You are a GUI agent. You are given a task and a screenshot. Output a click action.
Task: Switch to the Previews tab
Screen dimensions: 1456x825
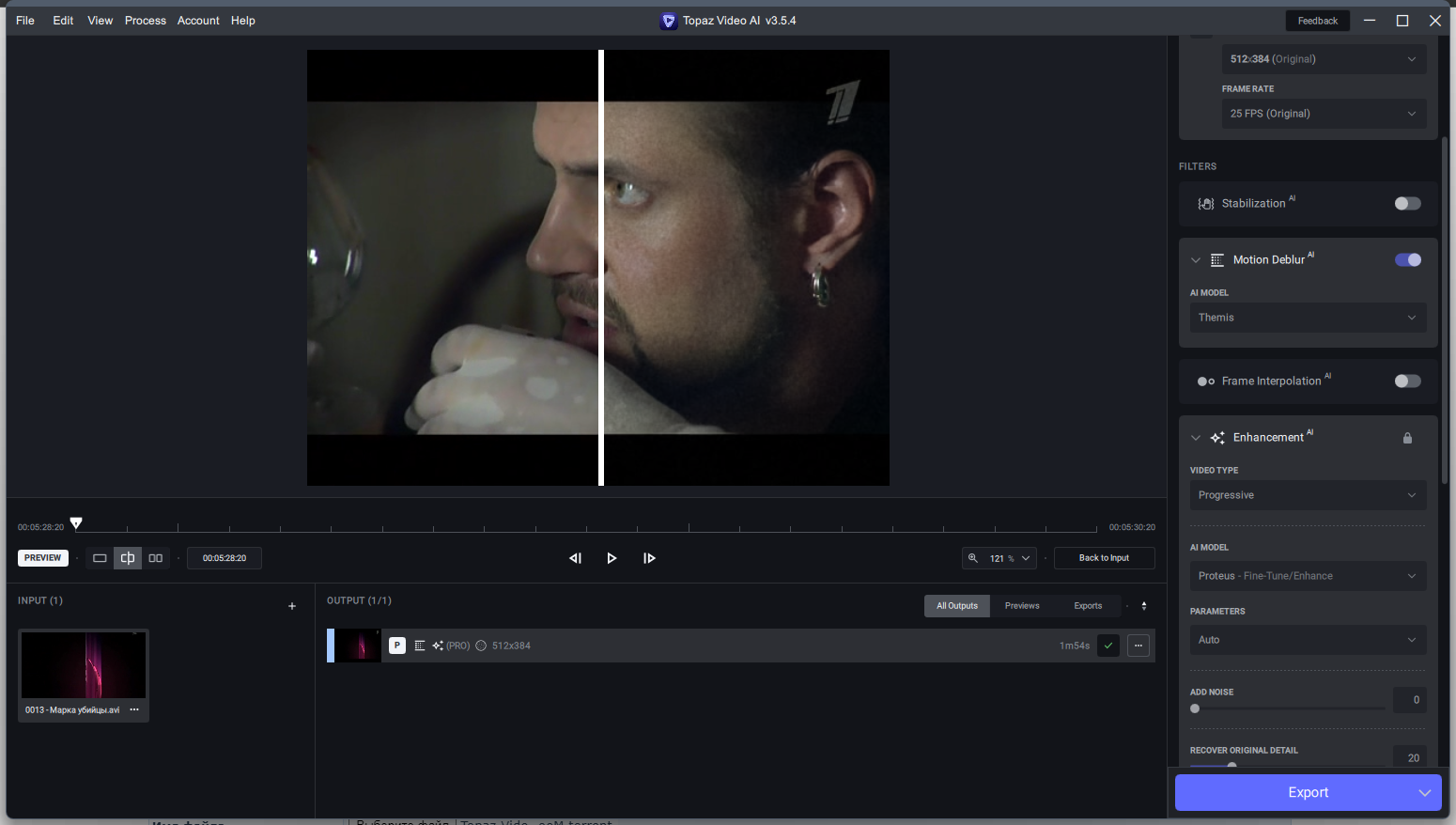pos(1022,606)
